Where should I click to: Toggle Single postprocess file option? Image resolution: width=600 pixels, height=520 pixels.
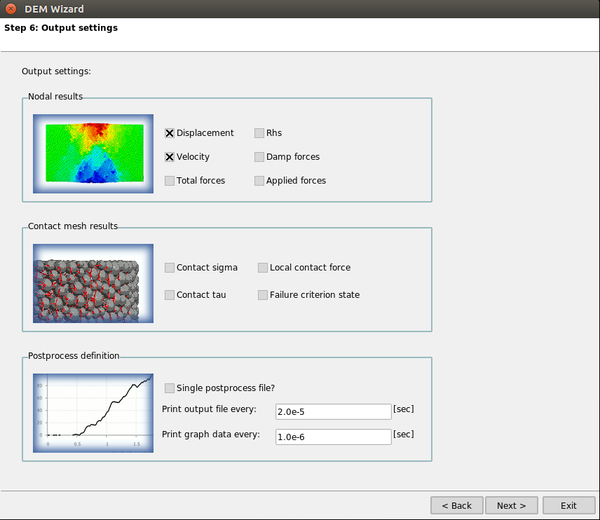[170, 388]
